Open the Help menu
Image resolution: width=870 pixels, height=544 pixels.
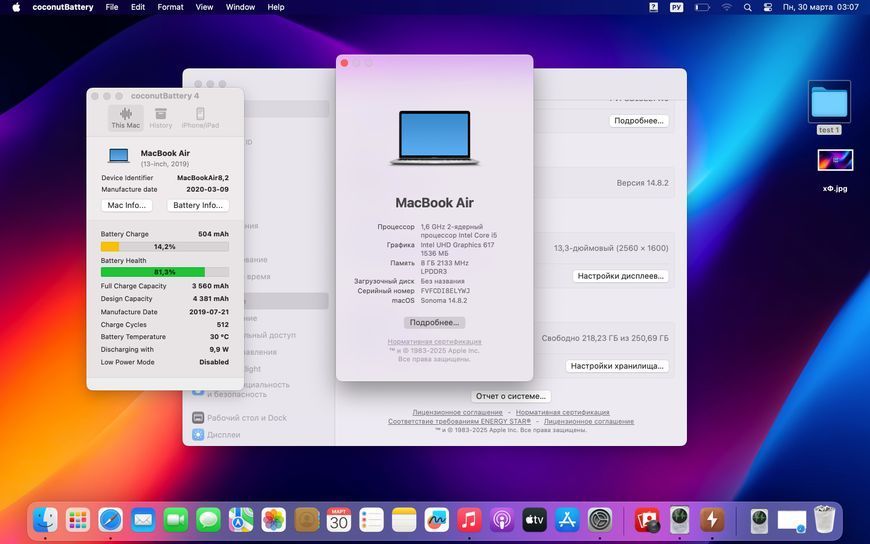point(276,7)
